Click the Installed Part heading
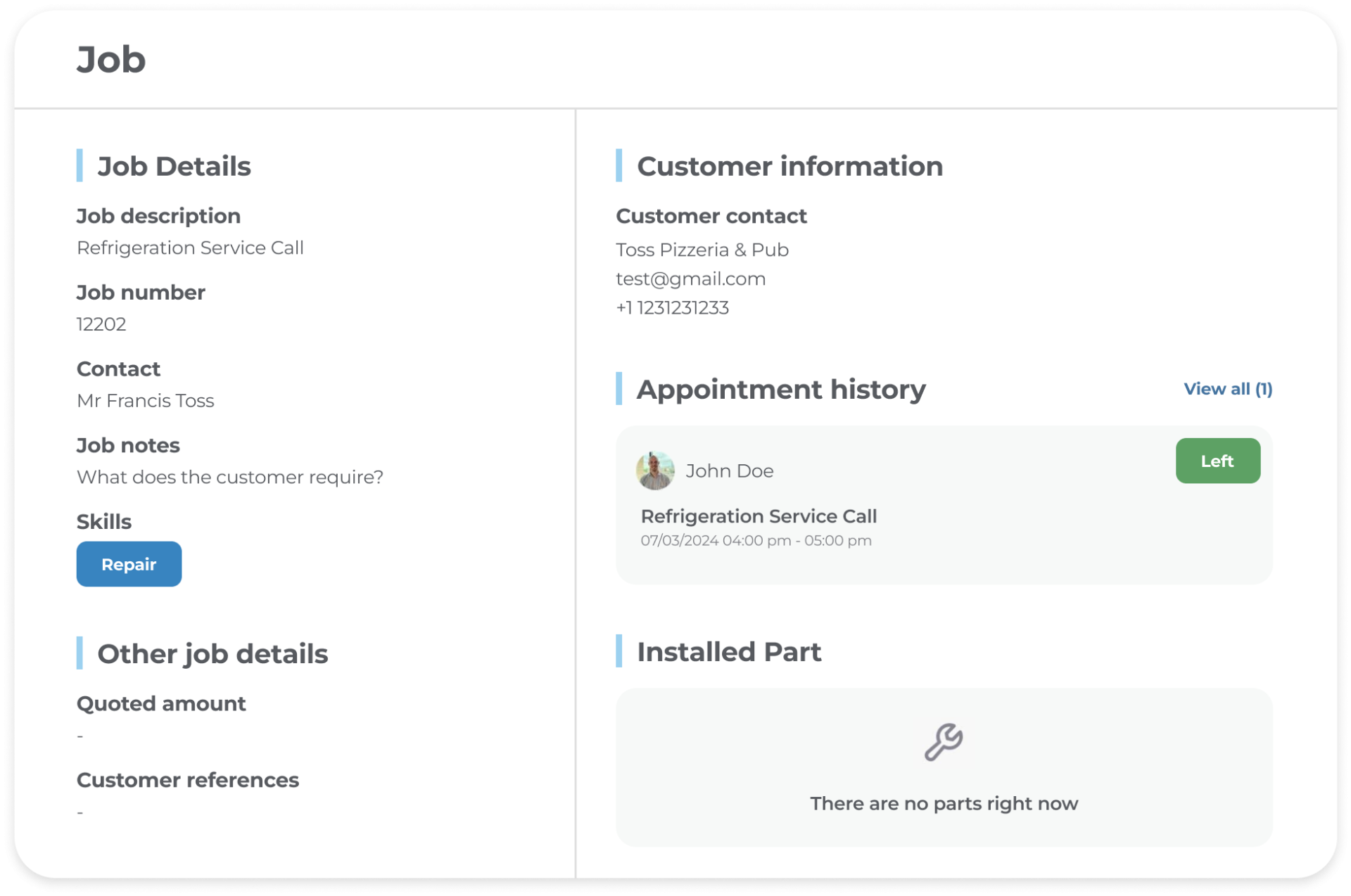Screen dimensions: 1351x896 point(728,652)
